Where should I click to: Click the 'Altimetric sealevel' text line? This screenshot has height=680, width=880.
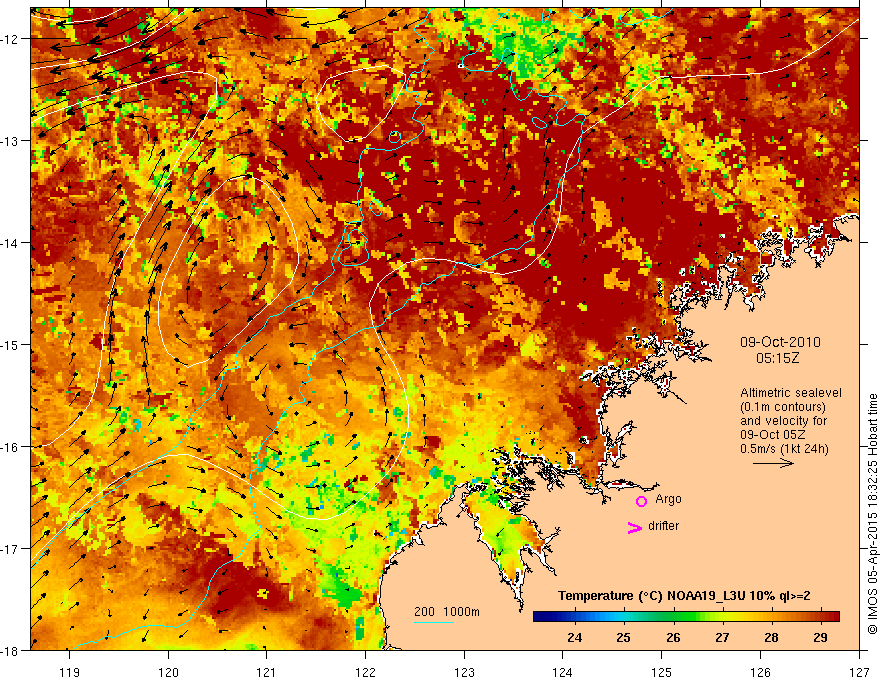point(791,393)
